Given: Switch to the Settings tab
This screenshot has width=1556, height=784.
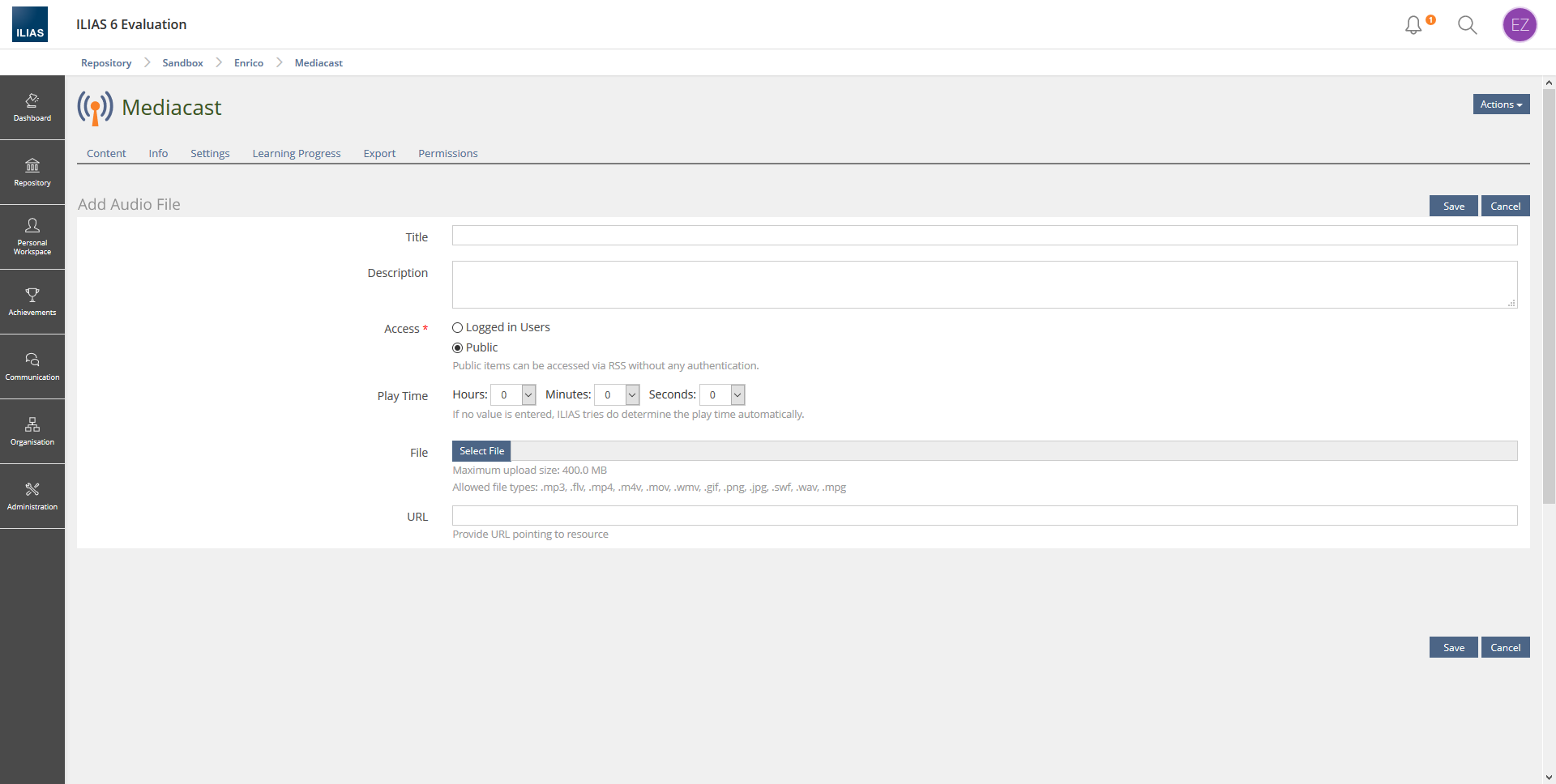Looking at the screenshot, I should (x=210, y=154).
